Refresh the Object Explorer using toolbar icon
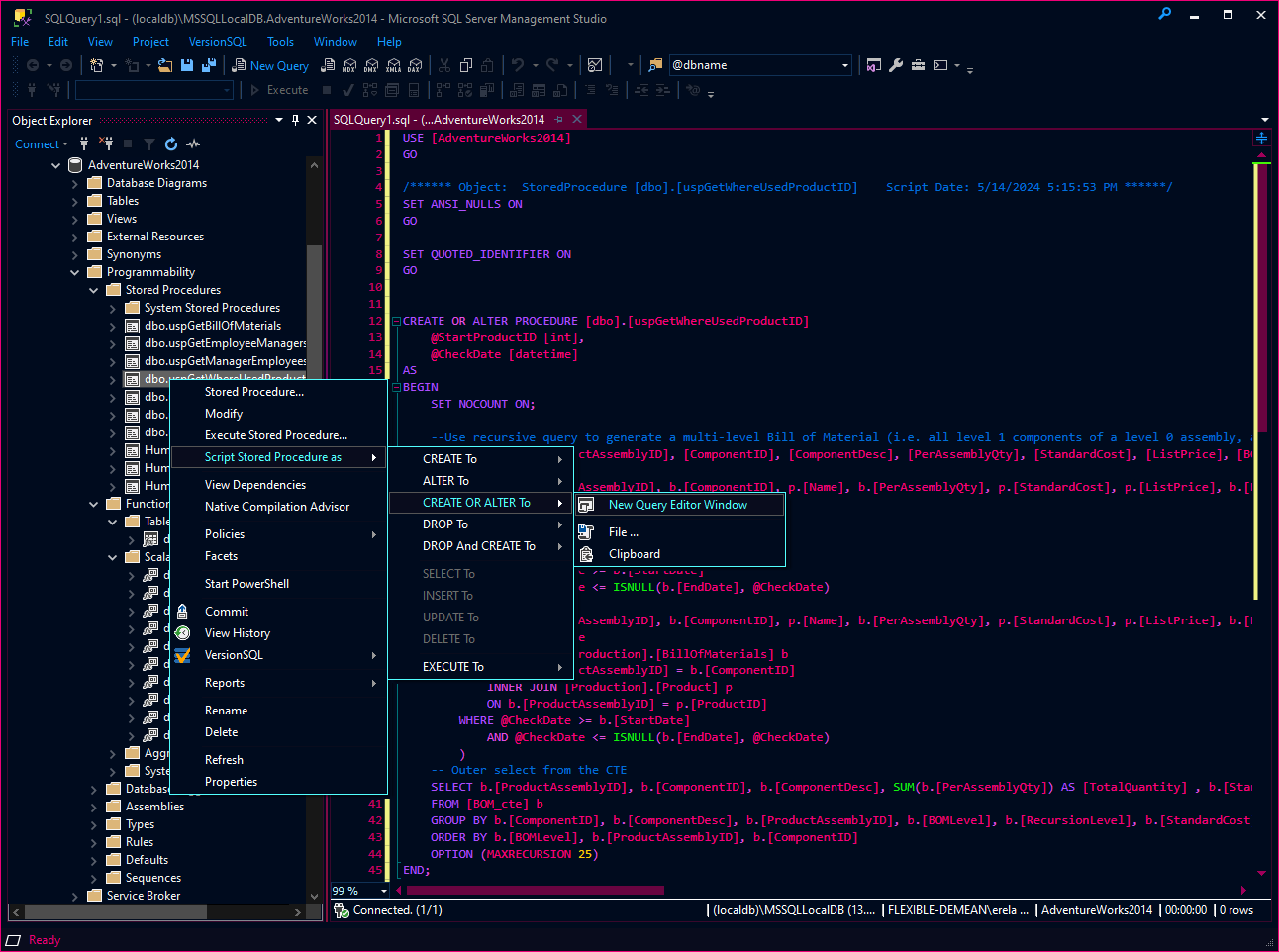 pyautogui.click(x=171, y=144)
